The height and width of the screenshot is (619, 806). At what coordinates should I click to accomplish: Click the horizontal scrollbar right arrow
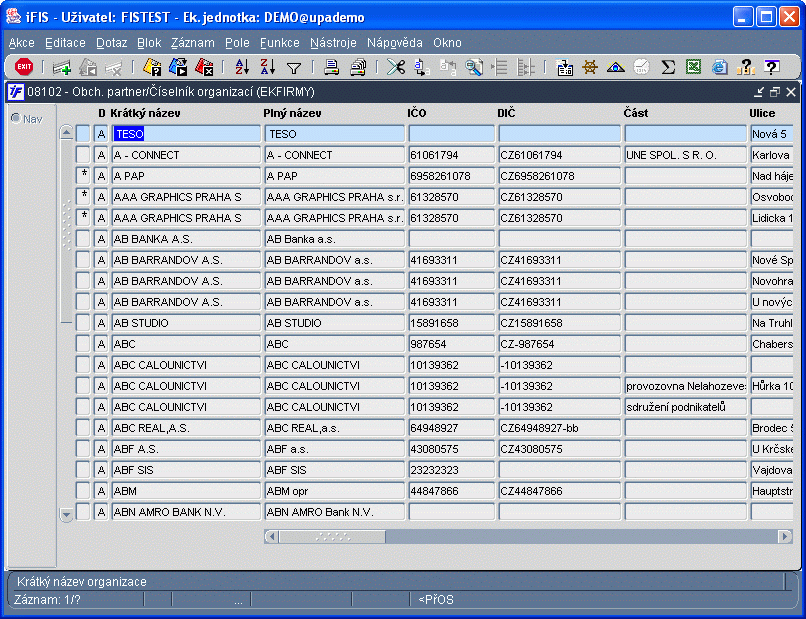click(784, 537)
